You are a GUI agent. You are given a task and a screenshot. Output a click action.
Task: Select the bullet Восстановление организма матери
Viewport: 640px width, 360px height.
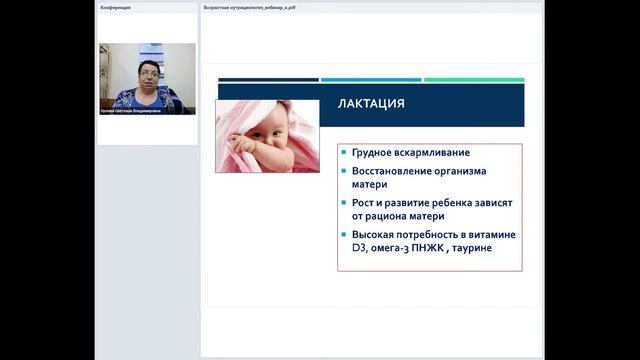tap(419, 178)
